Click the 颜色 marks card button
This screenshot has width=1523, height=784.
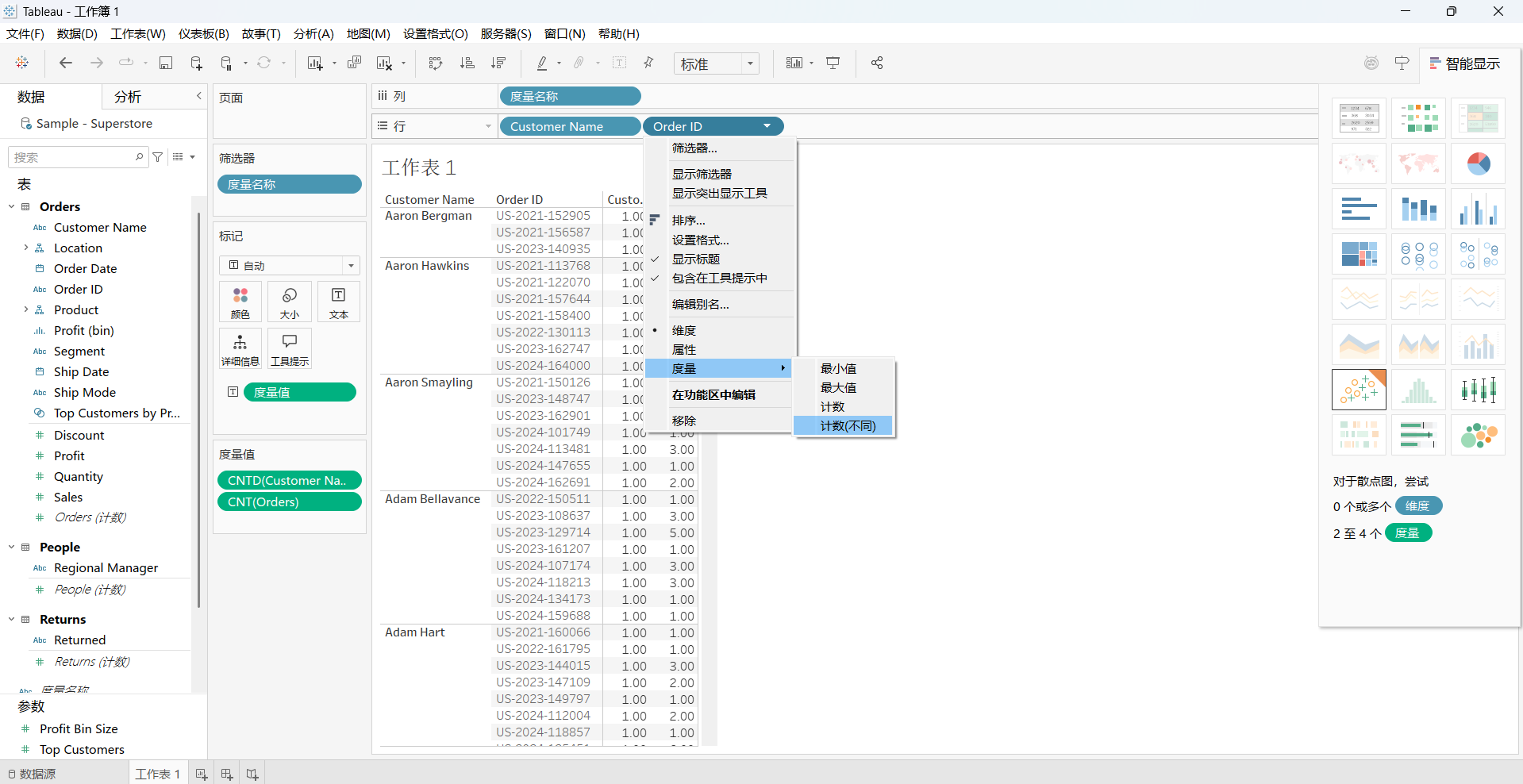click(240, 302)
